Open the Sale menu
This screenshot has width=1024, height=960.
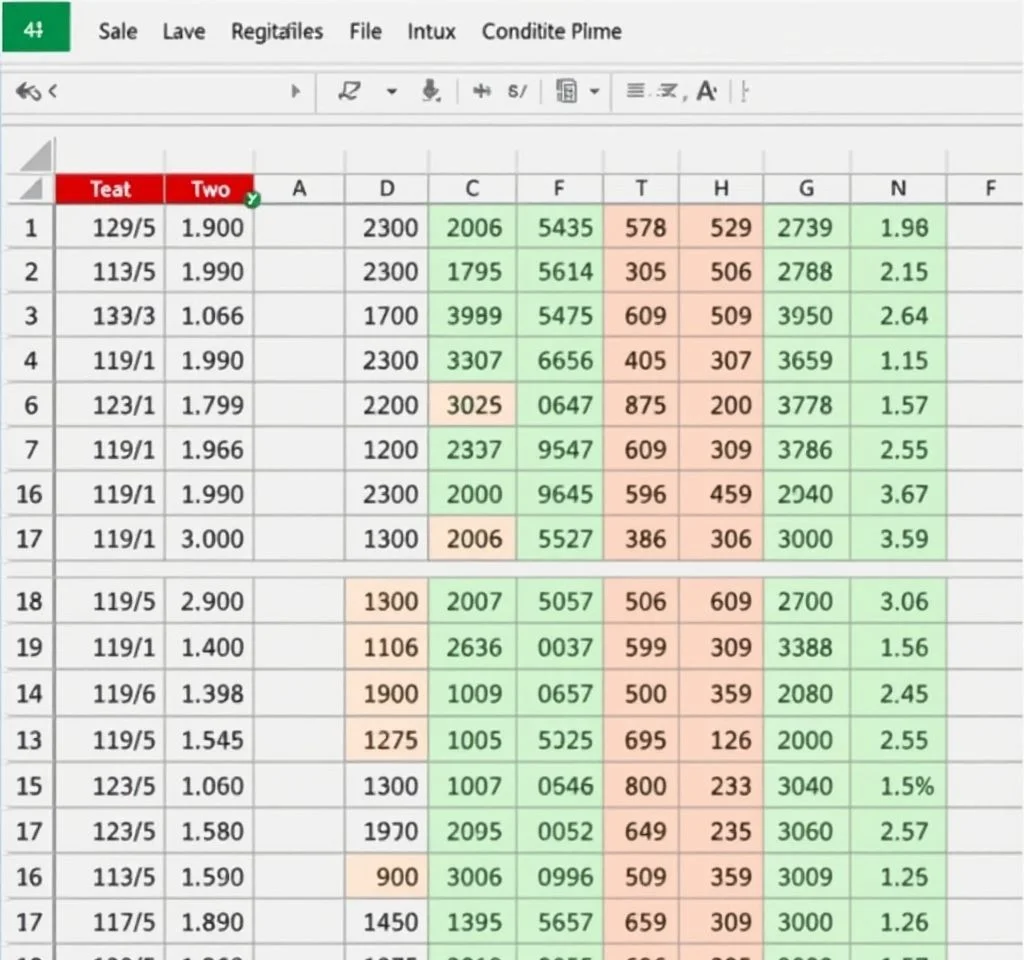(117, 31)
